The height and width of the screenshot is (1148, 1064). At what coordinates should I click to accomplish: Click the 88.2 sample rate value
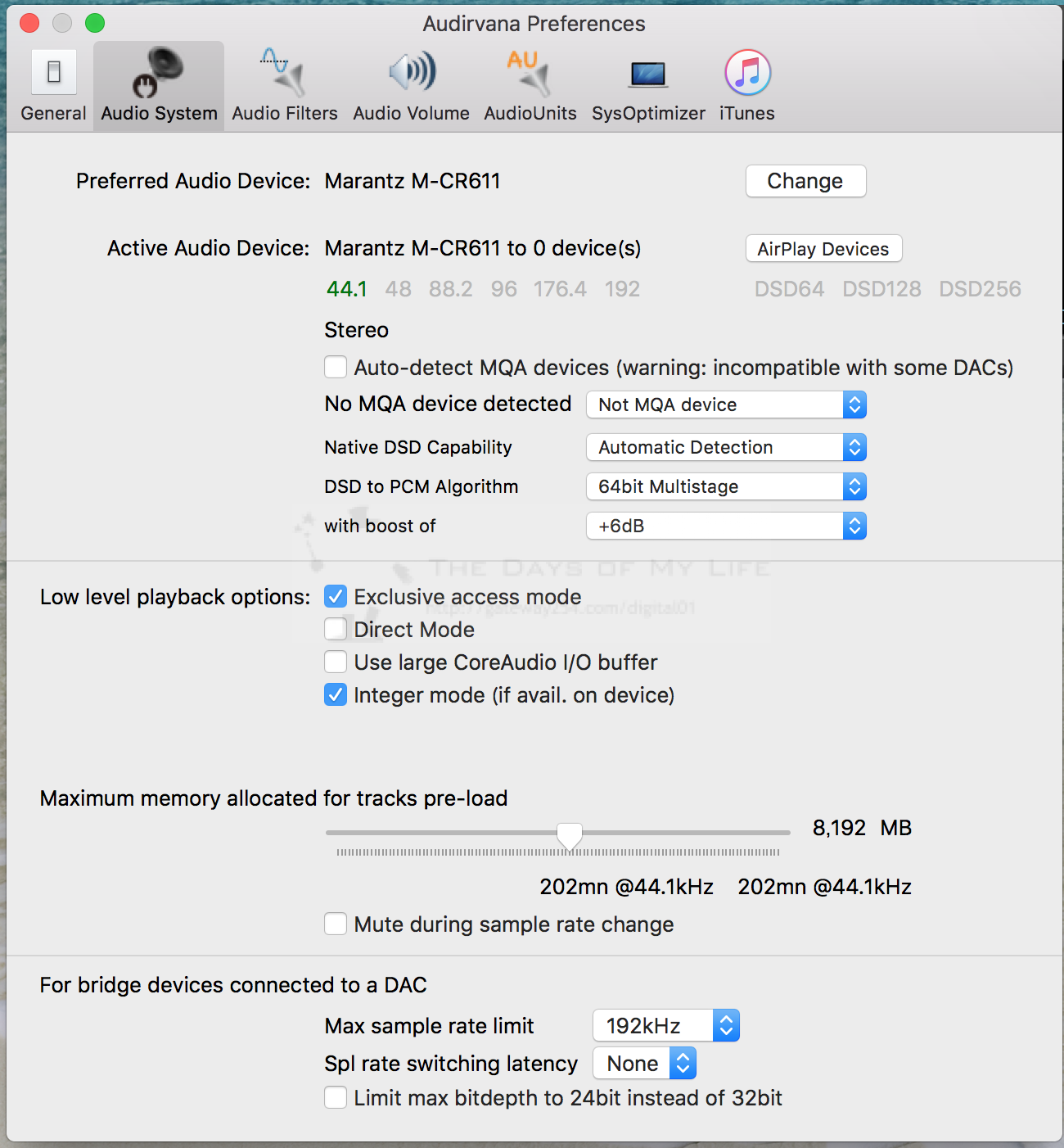tap(451, 289)
